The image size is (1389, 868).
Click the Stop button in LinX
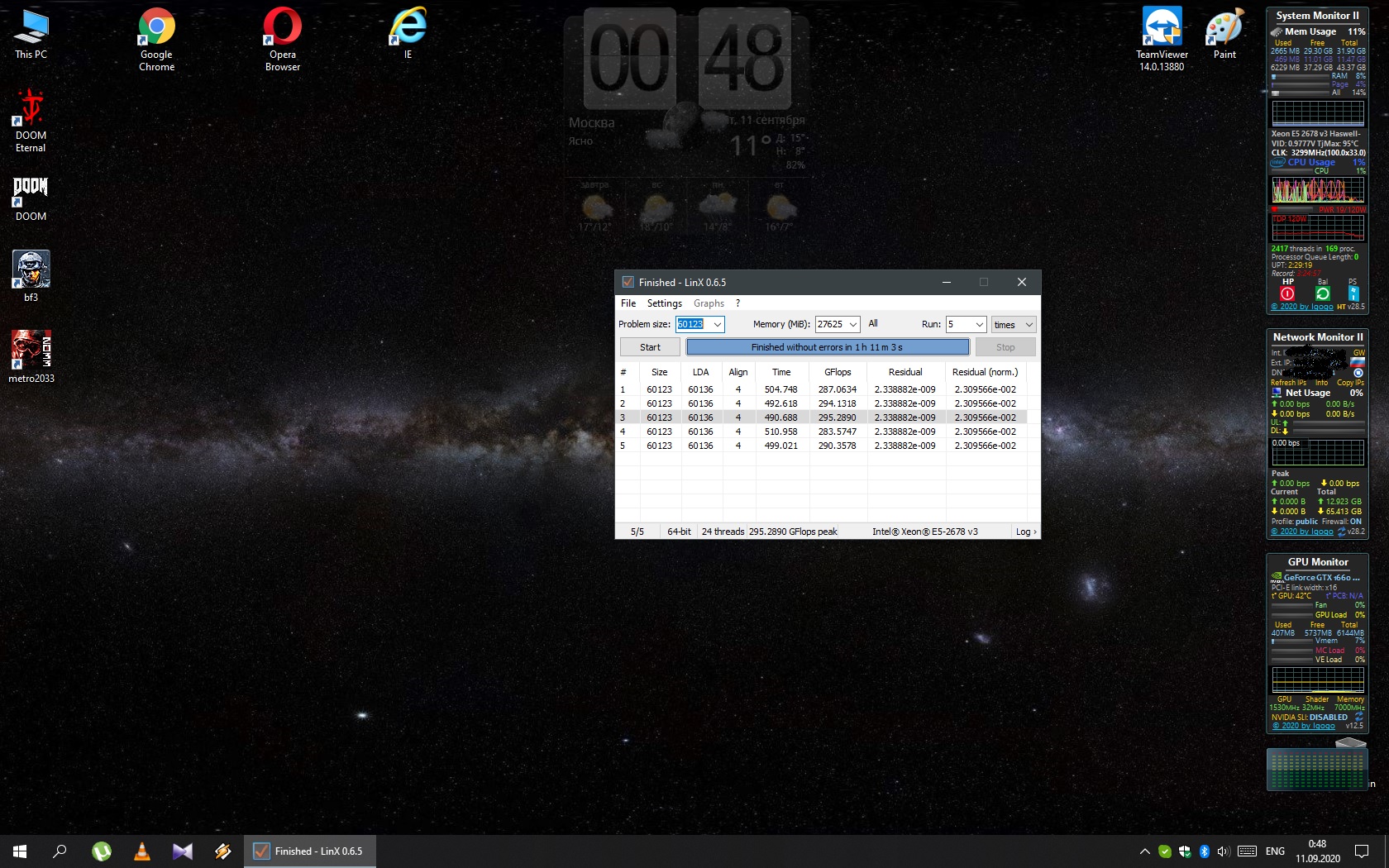pyautogui.click(x=1005, y=347)
